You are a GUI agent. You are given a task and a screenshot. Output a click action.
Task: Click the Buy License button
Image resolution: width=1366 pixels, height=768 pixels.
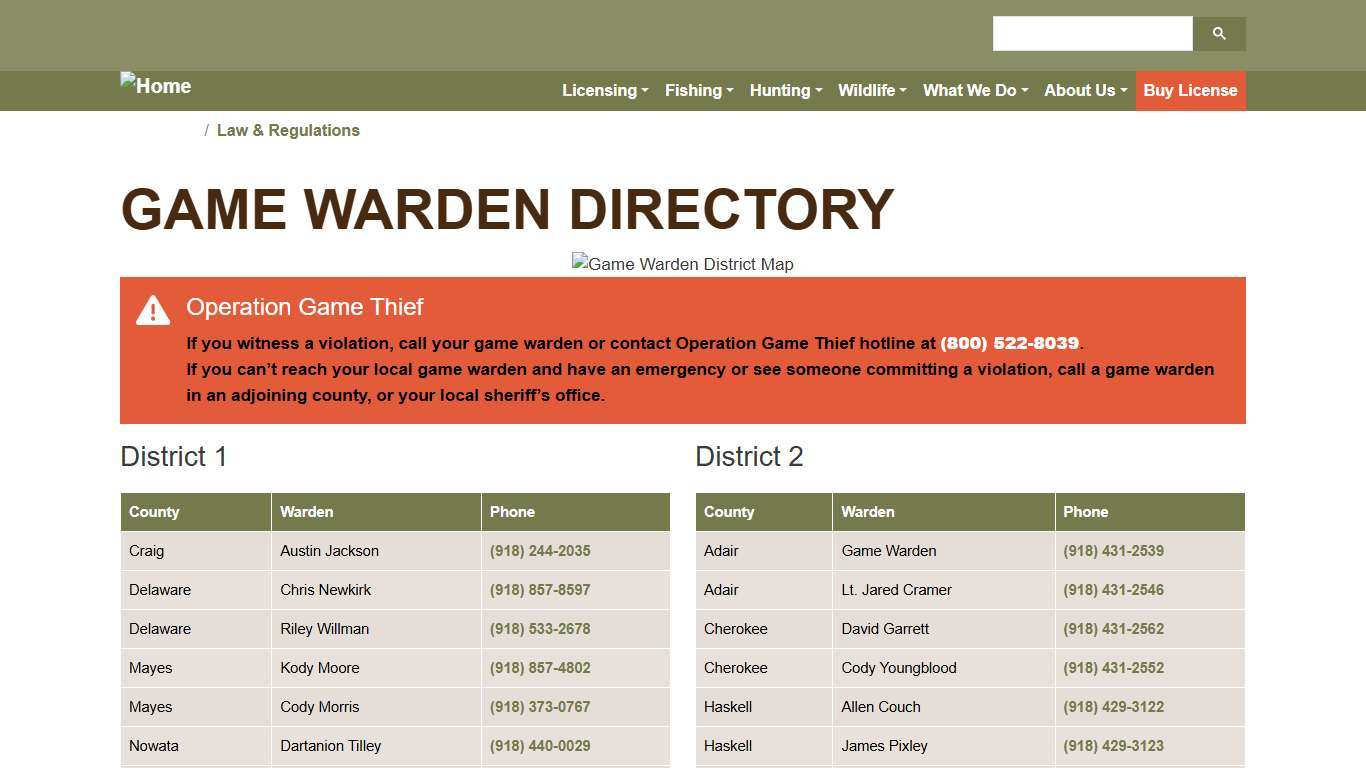click(x=1190, y=90)
